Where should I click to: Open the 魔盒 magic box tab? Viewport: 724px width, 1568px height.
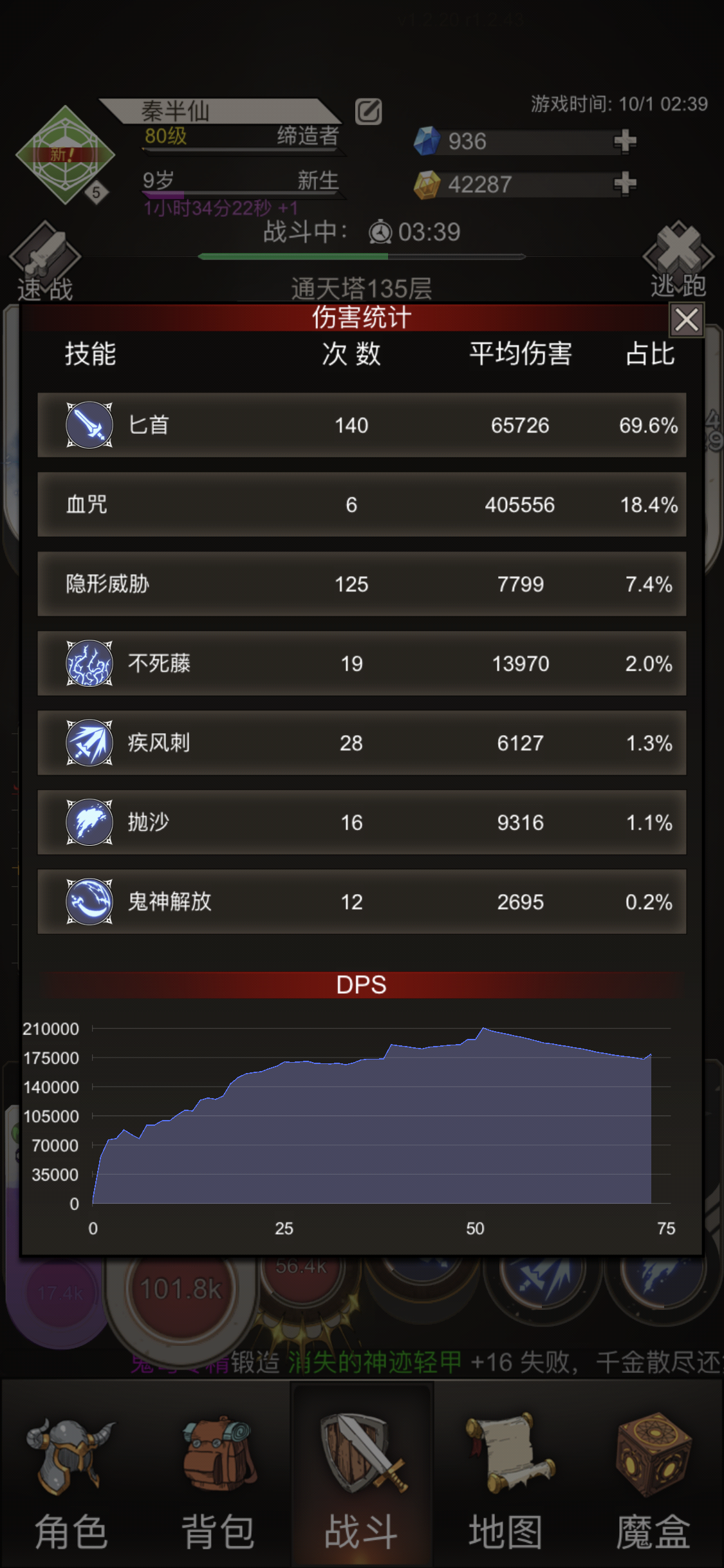[x=653, y=1474]
